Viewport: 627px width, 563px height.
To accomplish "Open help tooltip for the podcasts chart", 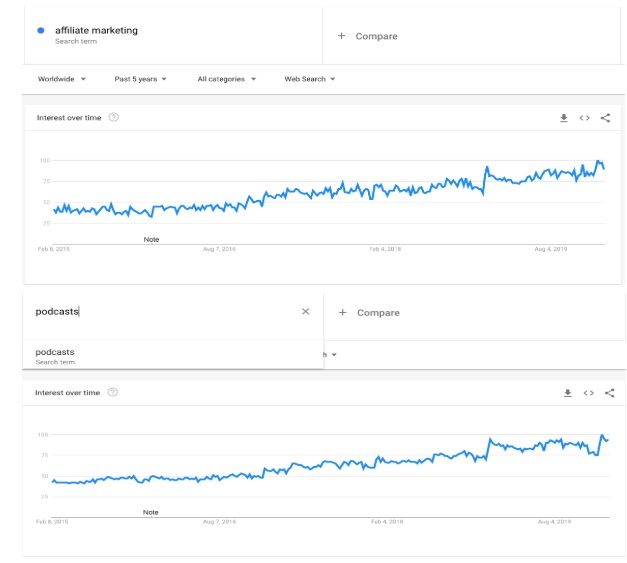I will click(113, 393).
